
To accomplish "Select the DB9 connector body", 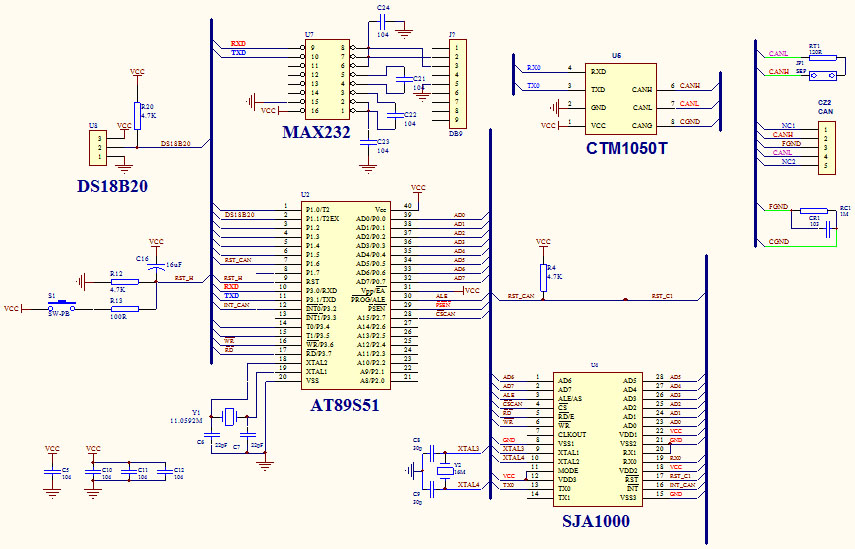I will 457,84.
